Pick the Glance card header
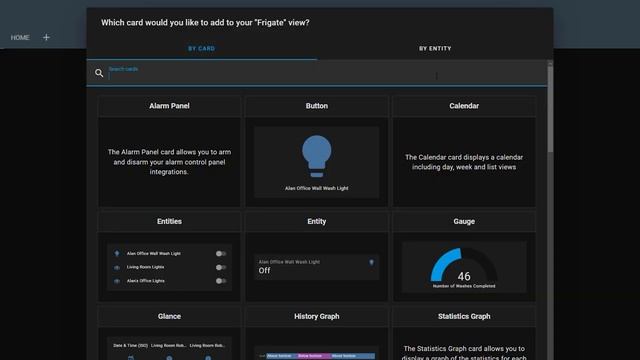 tap(169, 316)
